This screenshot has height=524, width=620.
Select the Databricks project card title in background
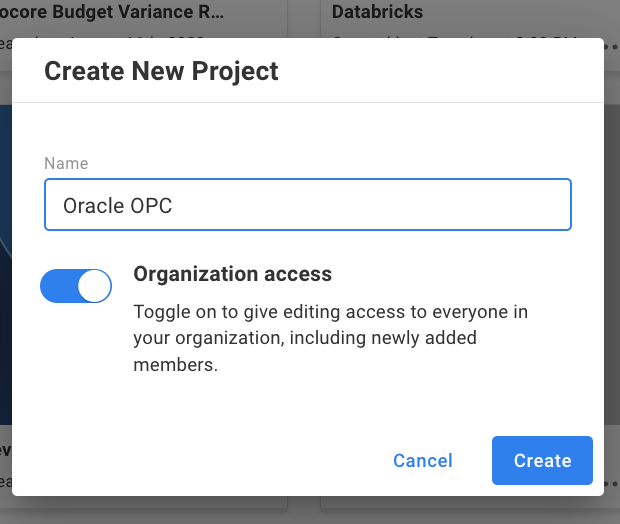point(377,12)
